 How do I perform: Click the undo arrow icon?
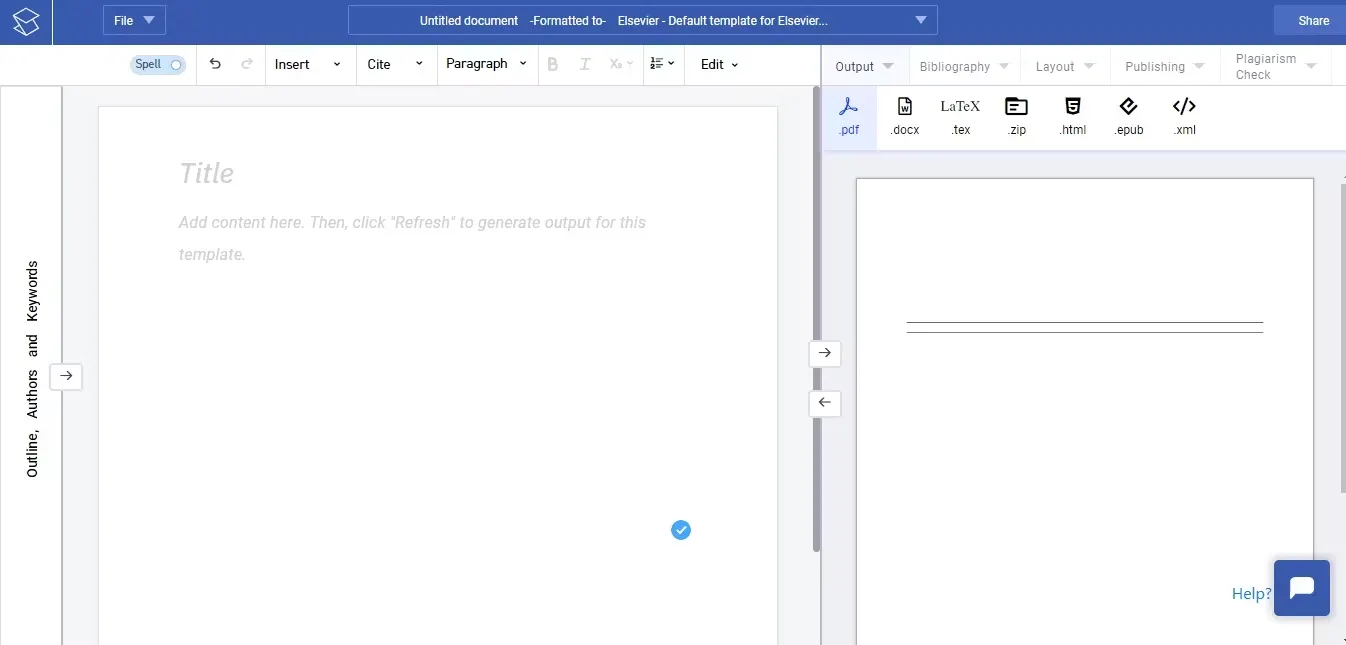215,64
